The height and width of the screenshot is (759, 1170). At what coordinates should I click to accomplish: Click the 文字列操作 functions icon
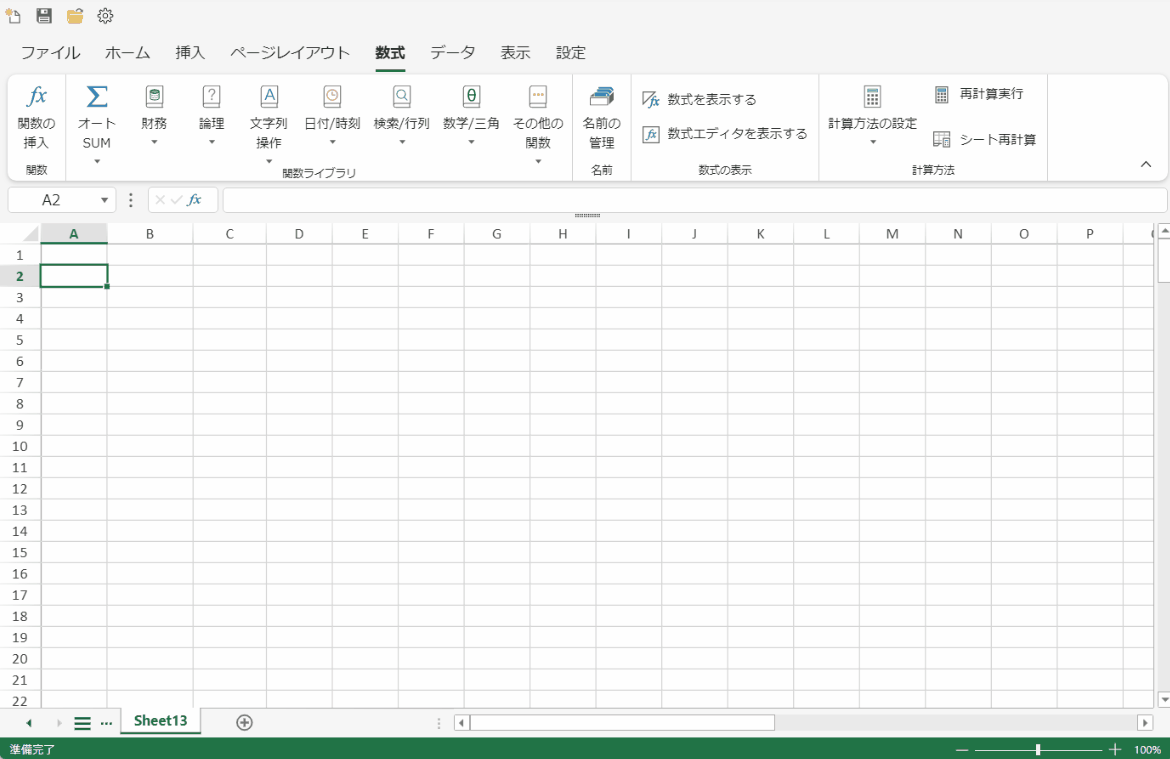point(269,96)
